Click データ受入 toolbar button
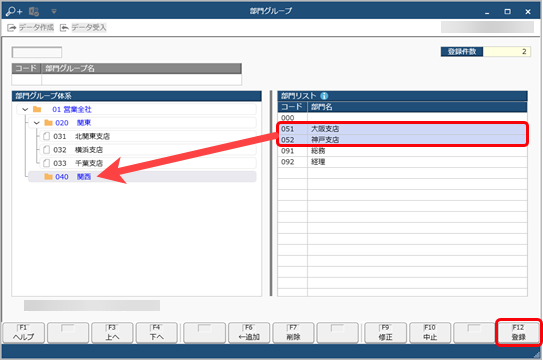543x360 pixels. coord(83,27)
